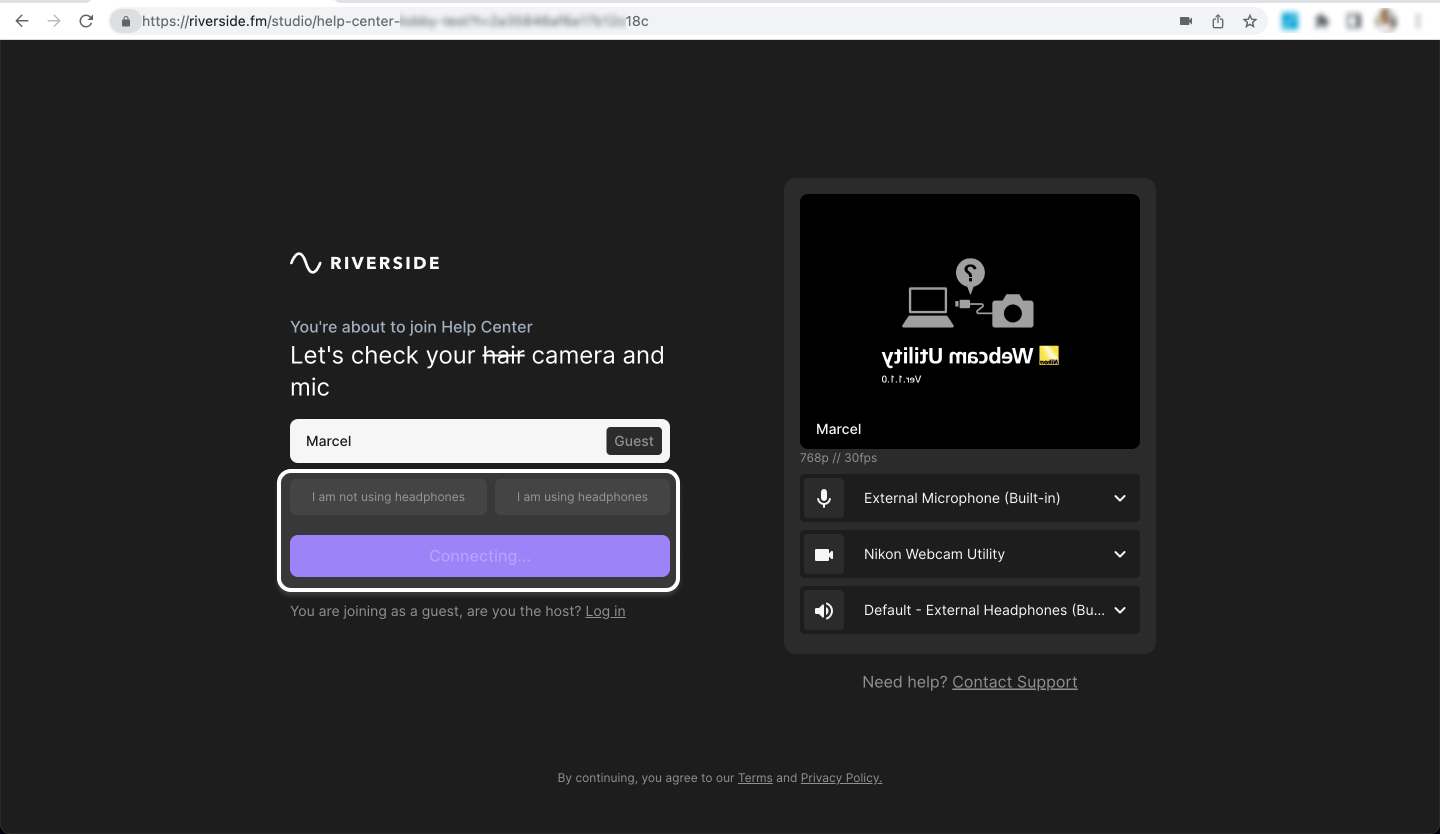Open the Contact Support link
The width and height of the screenshot is (1440, 834).
click(1014, 682)
